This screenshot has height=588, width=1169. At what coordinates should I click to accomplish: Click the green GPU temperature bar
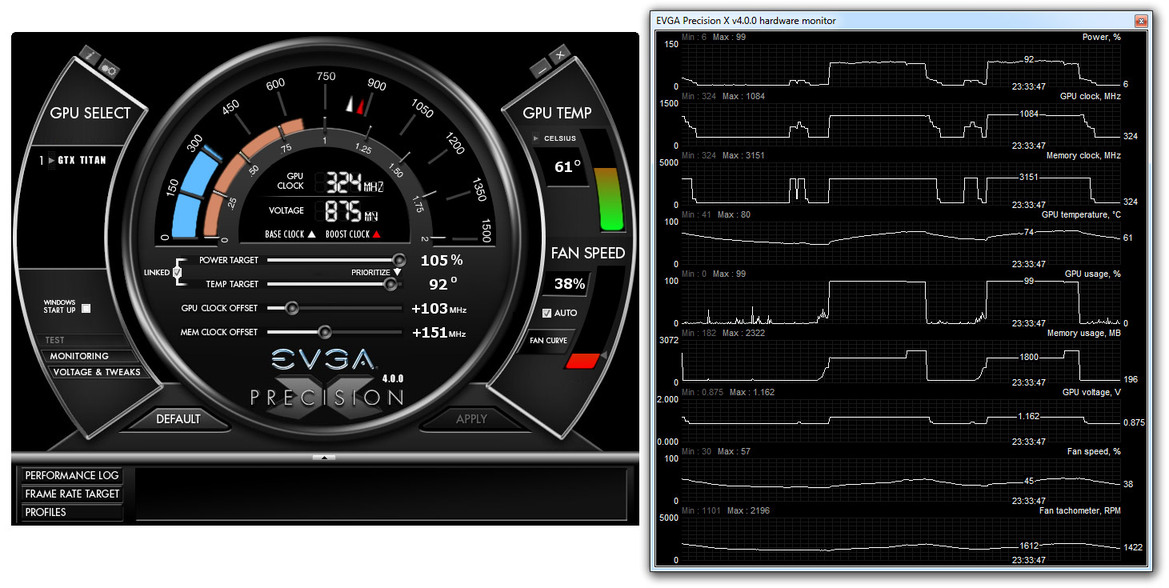611,199
